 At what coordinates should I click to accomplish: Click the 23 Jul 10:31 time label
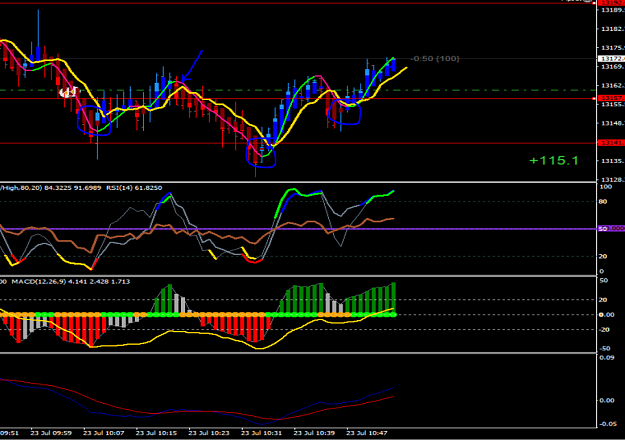click(261, 433)
